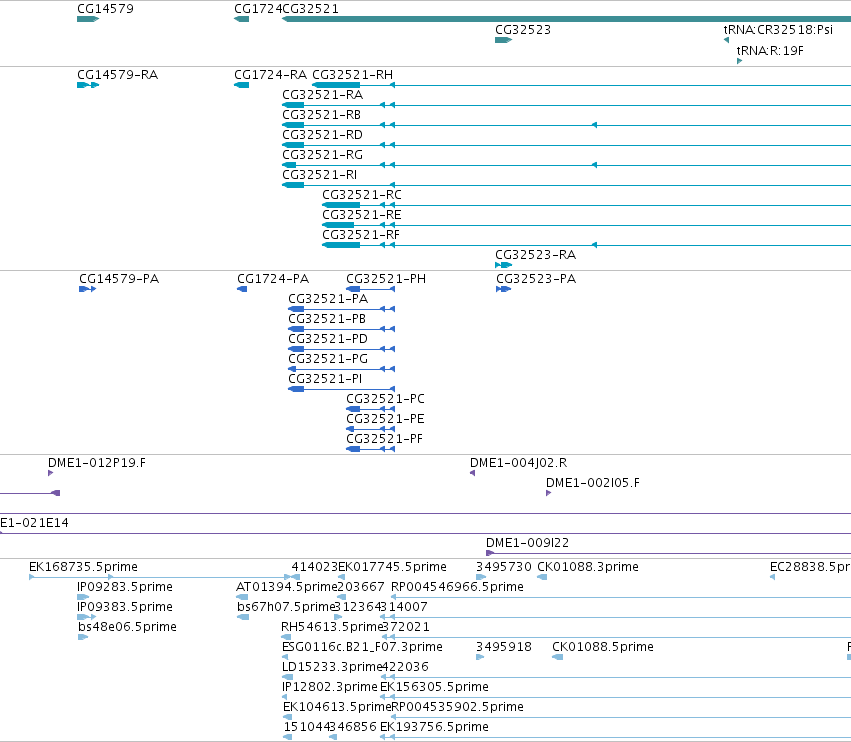This screenshot has width=851, height=742.
Task: Click the DME1-004J02.R BAC end marker
Action: (x=472, y=473)
